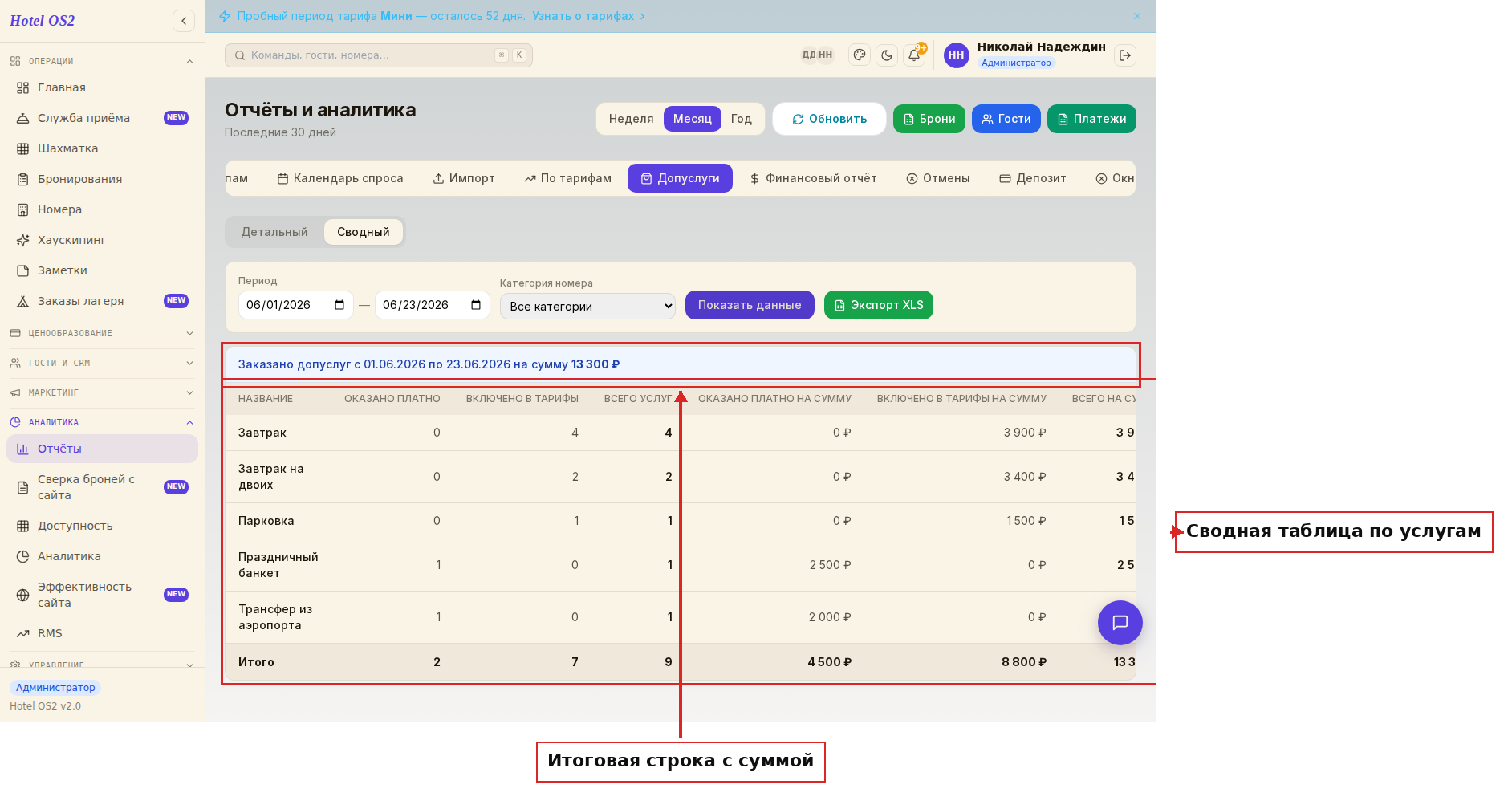The width and height of the screenshot is (1512, 801).
Task: Select the Год period option
Action: [742, 119]
